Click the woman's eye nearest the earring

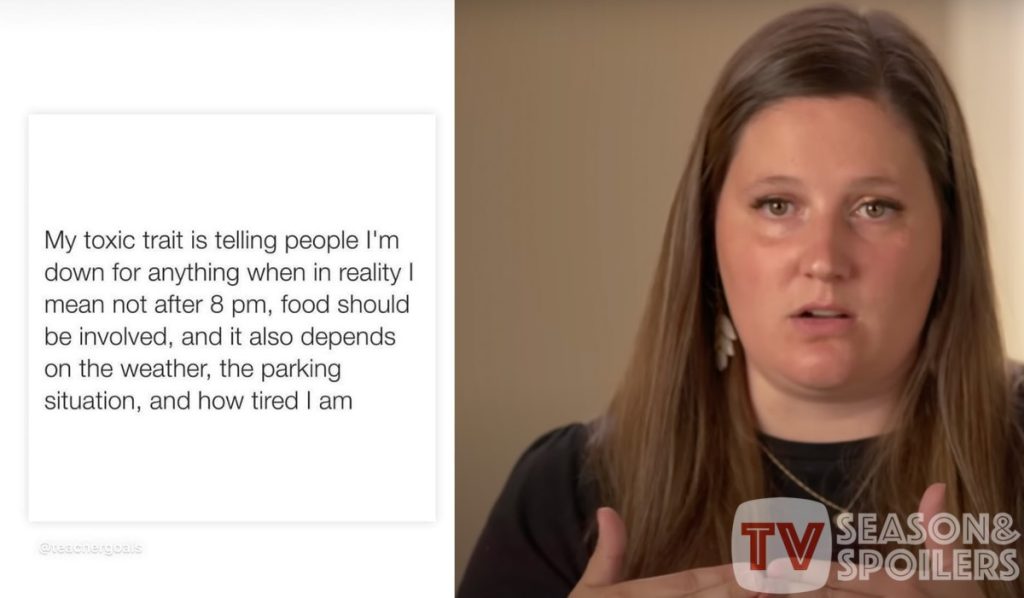(776, 207)
